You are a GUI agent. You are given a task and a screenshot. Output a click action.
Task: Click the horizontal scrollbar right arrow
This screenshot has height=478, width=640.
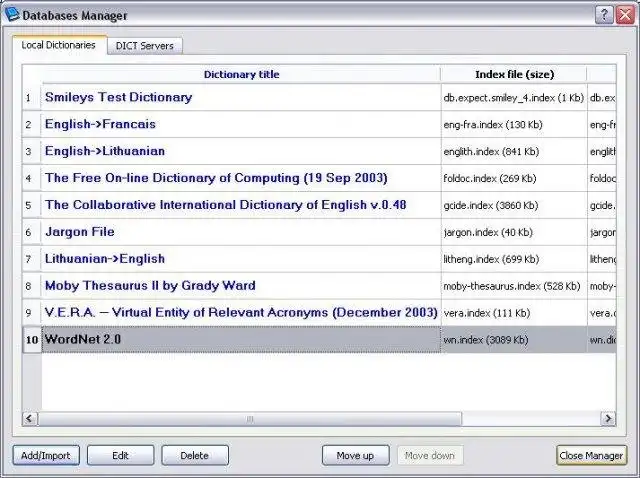[x=608, y=418]
